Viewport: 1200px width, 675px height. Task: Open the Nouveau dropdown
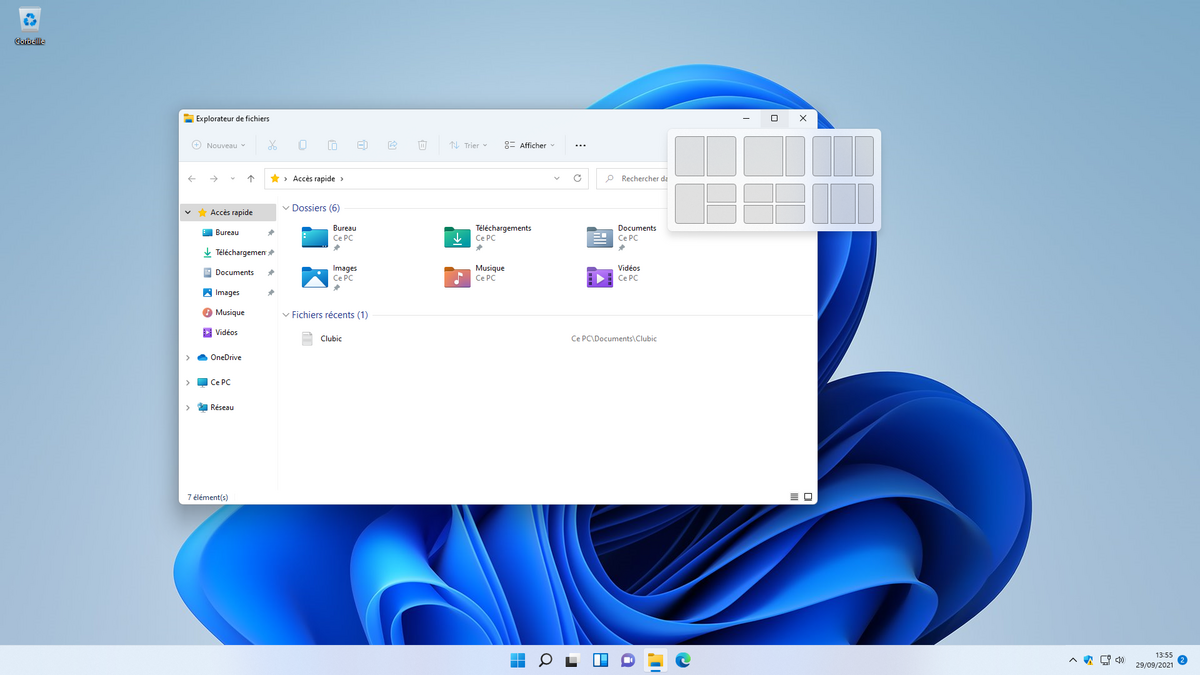click(220, 145)
